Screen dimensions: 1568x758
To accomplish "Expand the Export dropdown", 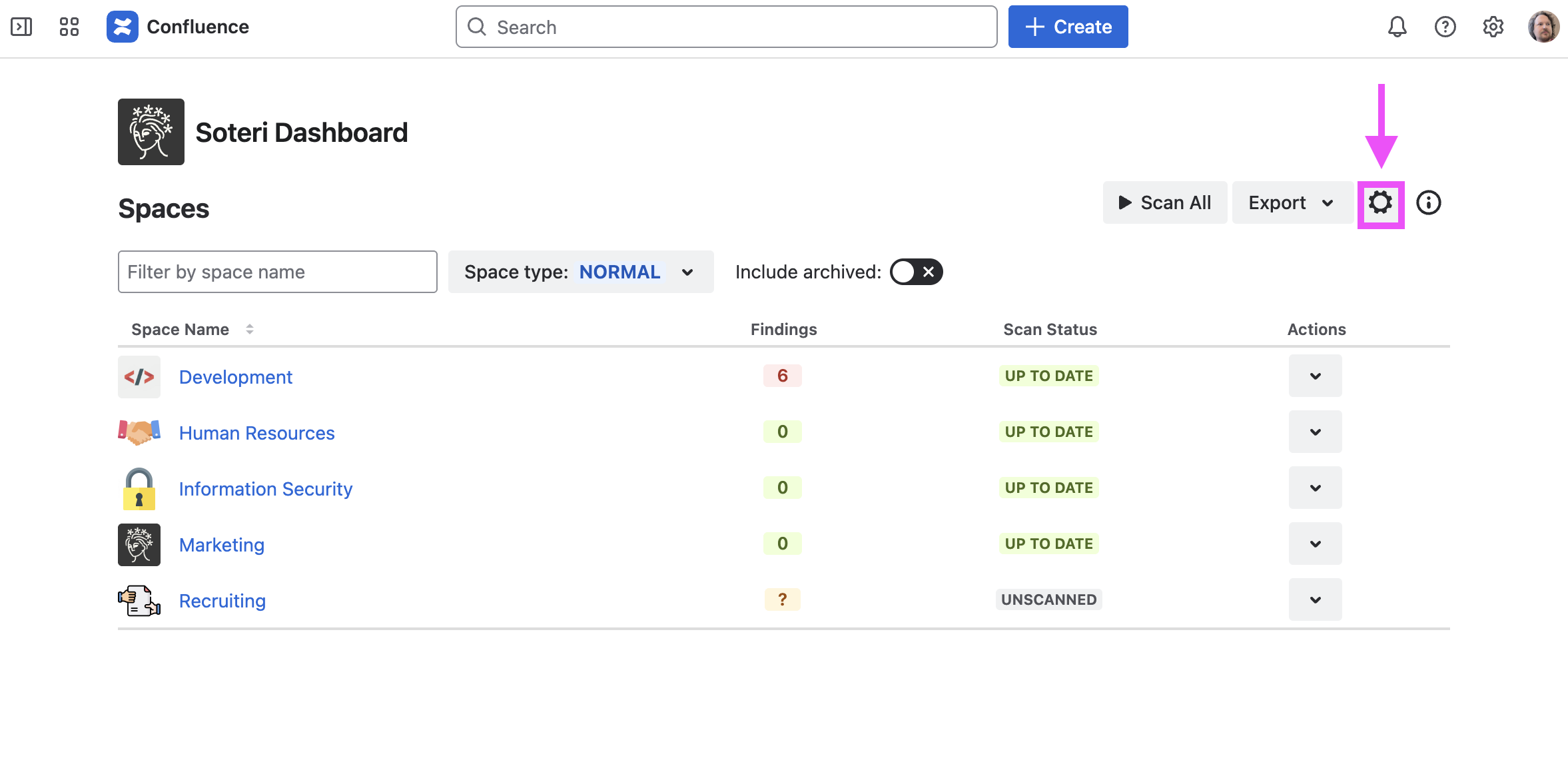I will click(1291, 202).
